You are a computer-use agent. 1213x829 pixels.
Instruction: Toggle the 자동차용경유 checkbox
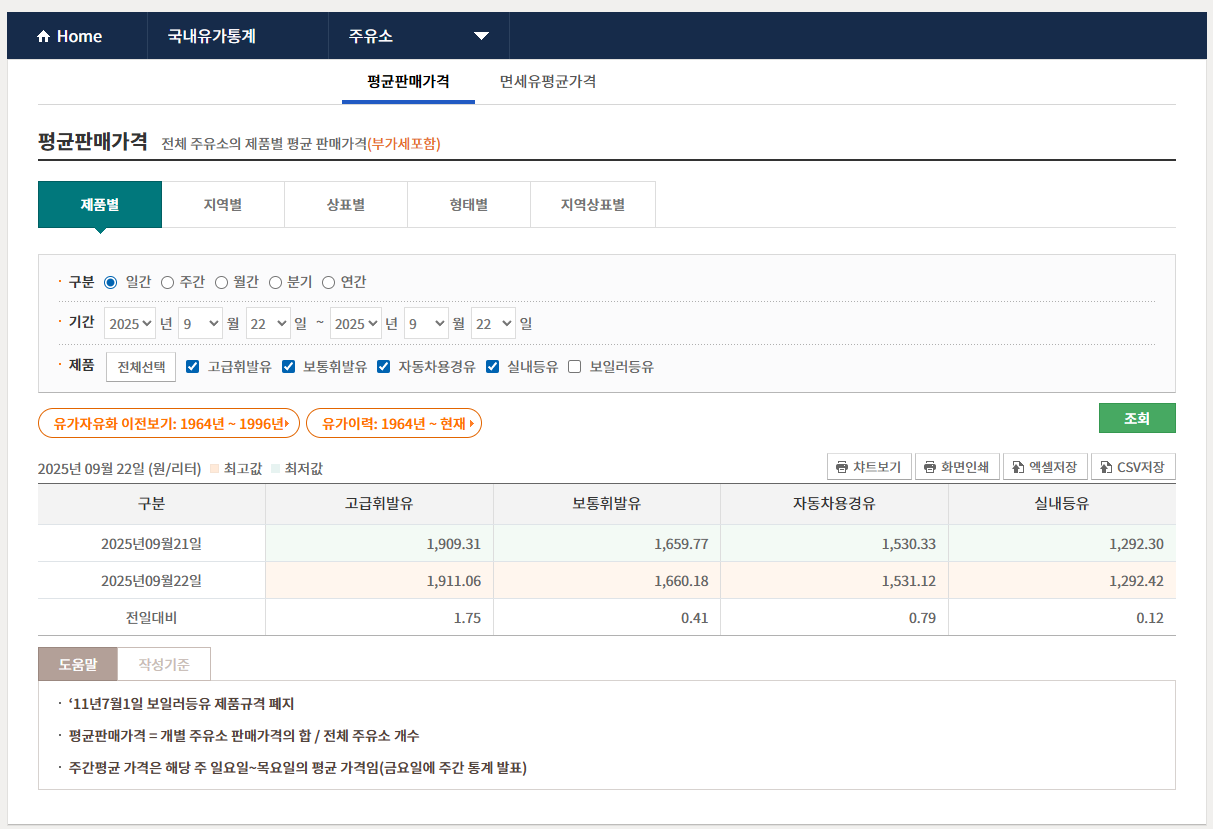pos(384,367)
